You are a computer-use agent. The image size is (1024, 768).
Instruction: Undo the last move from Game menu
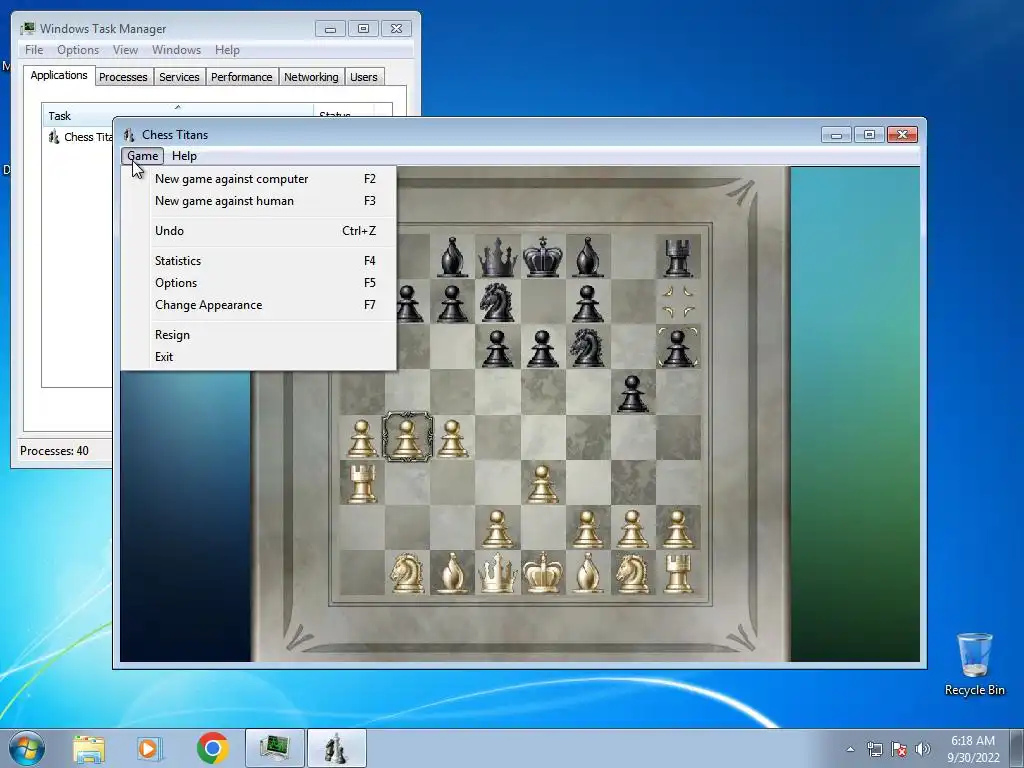pos(259,231)
